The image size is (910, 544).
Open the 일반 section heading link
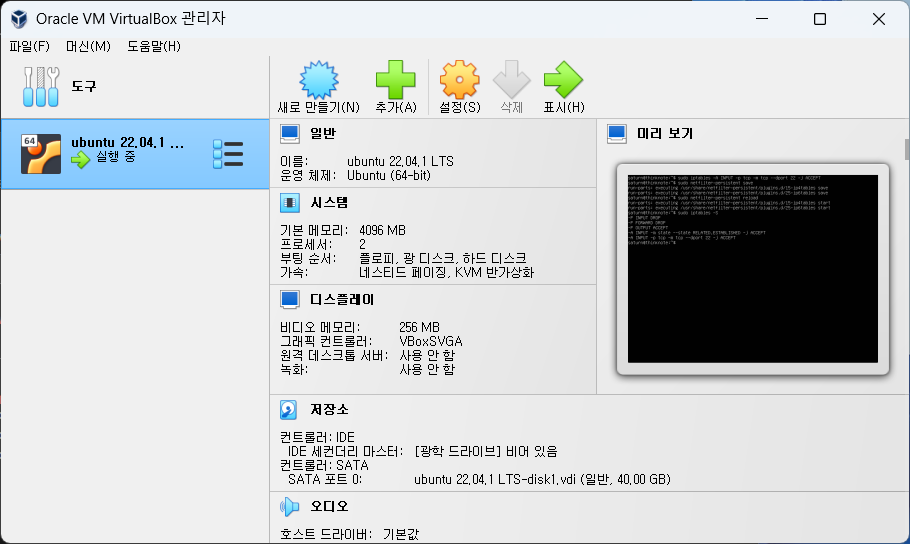point(323,134)
